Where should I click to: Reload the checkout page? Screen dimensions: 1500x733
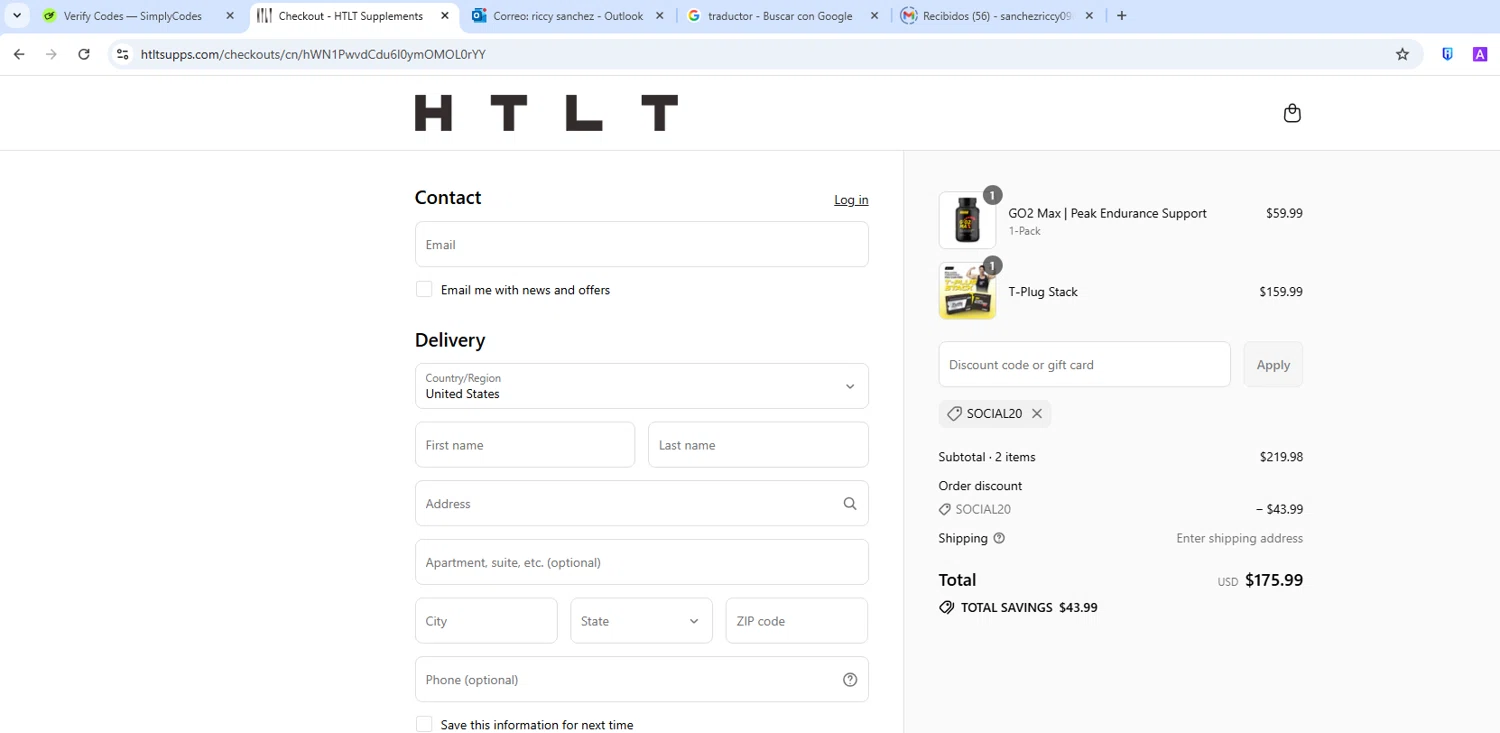[x=84, y=54]
